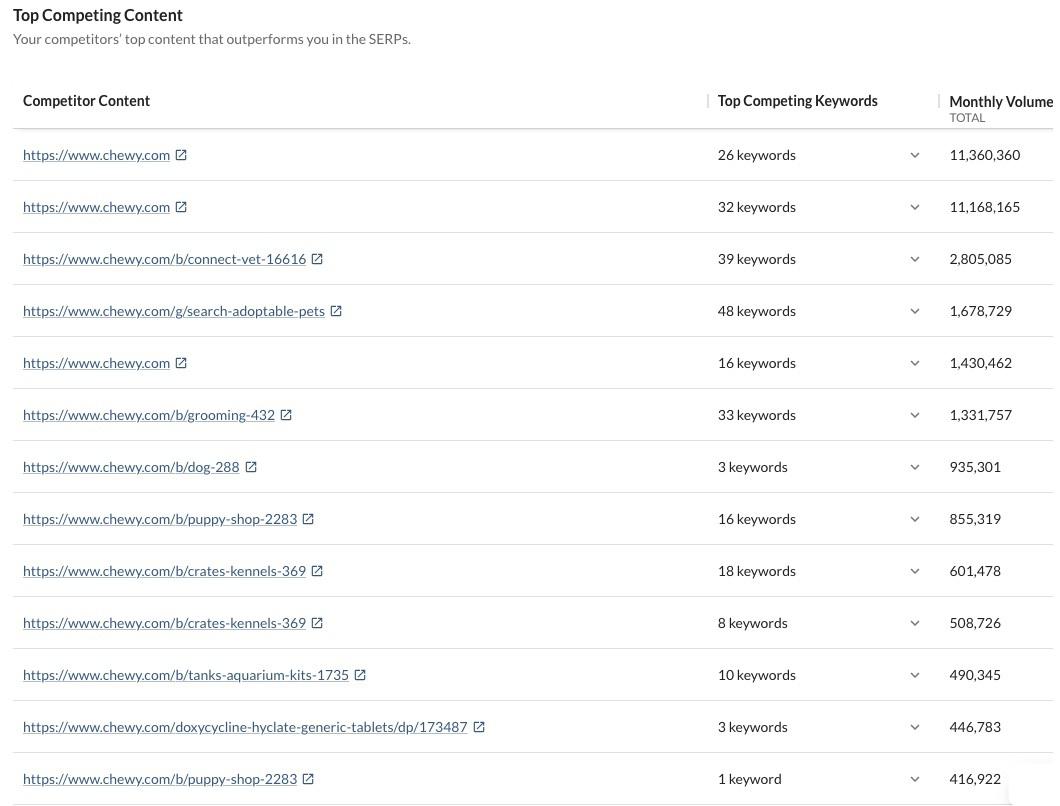Expand the 10 keywords chevron
Viewport: 1060px width, 806px height.
(914, 675)
